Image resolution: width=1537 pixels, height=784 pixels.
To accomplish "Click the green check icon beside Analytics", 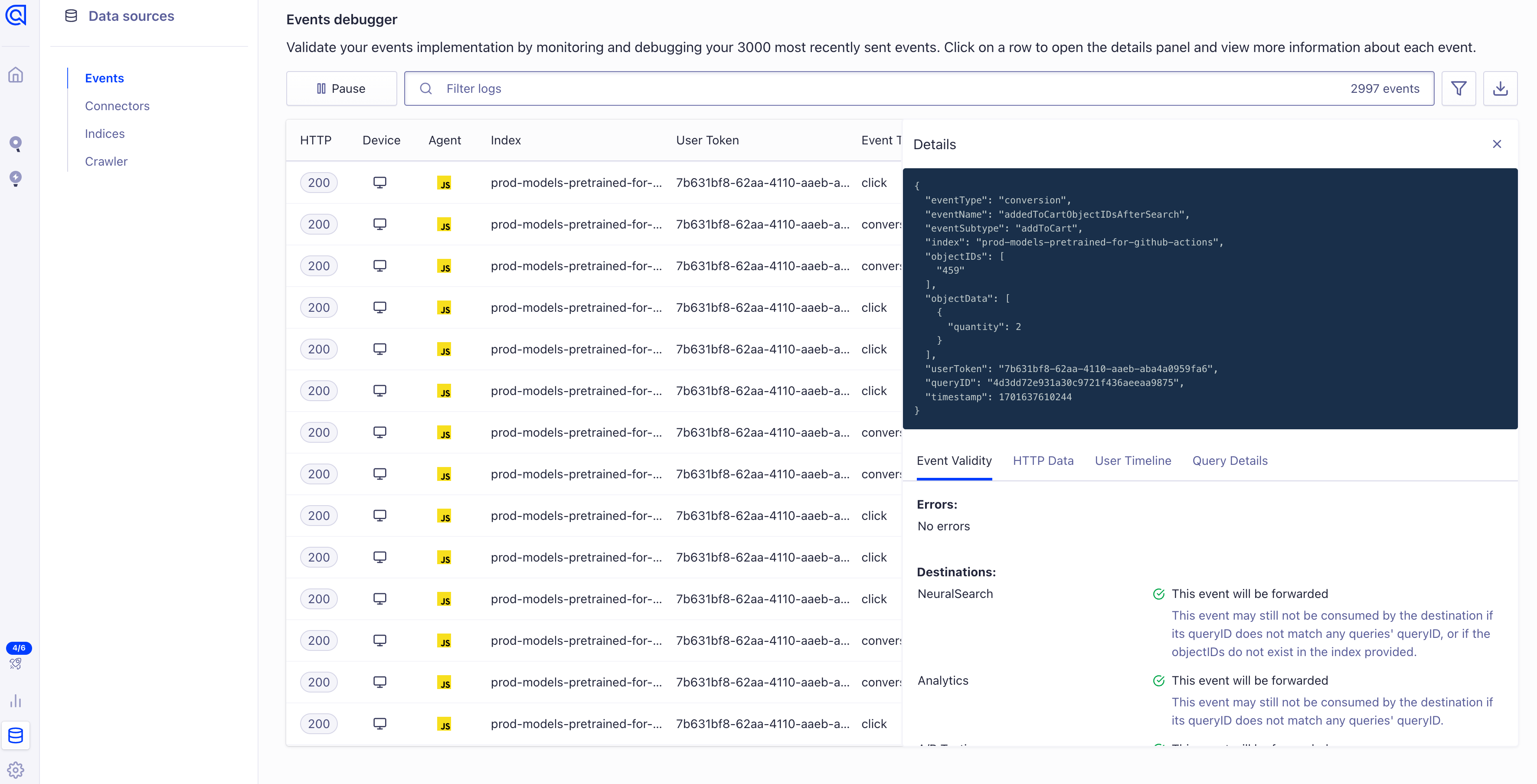I will [1159, 681].
